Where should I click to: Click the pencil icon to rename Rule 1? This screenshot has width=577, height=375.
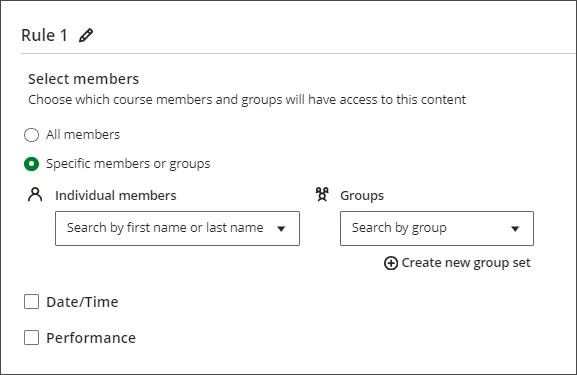click(x=86, y=35)
